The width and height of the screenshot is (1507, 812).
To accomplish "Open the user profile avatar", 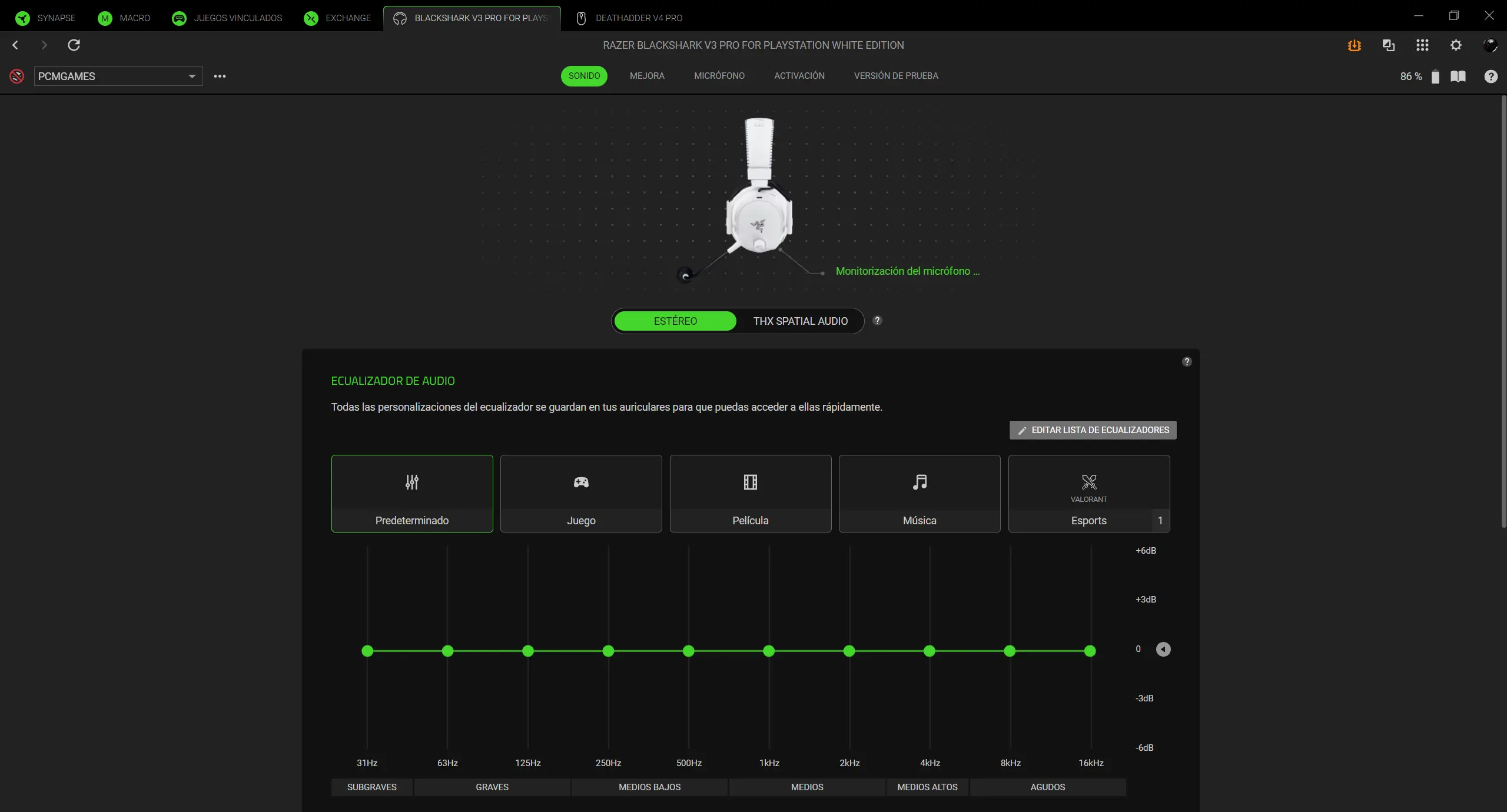I will 1490,45.
